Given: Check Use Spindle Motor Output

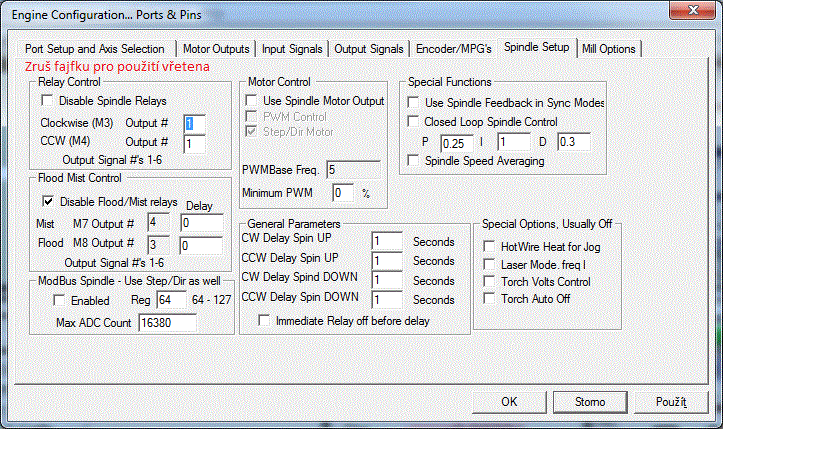Looking at the screenshot, I should pyautogui.click(x=252, y=101).
